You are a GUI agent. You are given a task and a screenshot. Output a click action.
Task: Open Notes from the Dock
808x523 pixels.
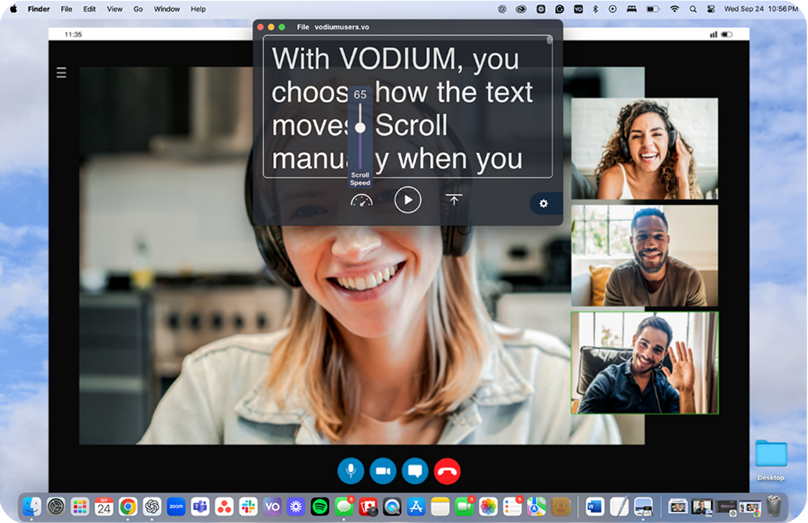(440, 507)
